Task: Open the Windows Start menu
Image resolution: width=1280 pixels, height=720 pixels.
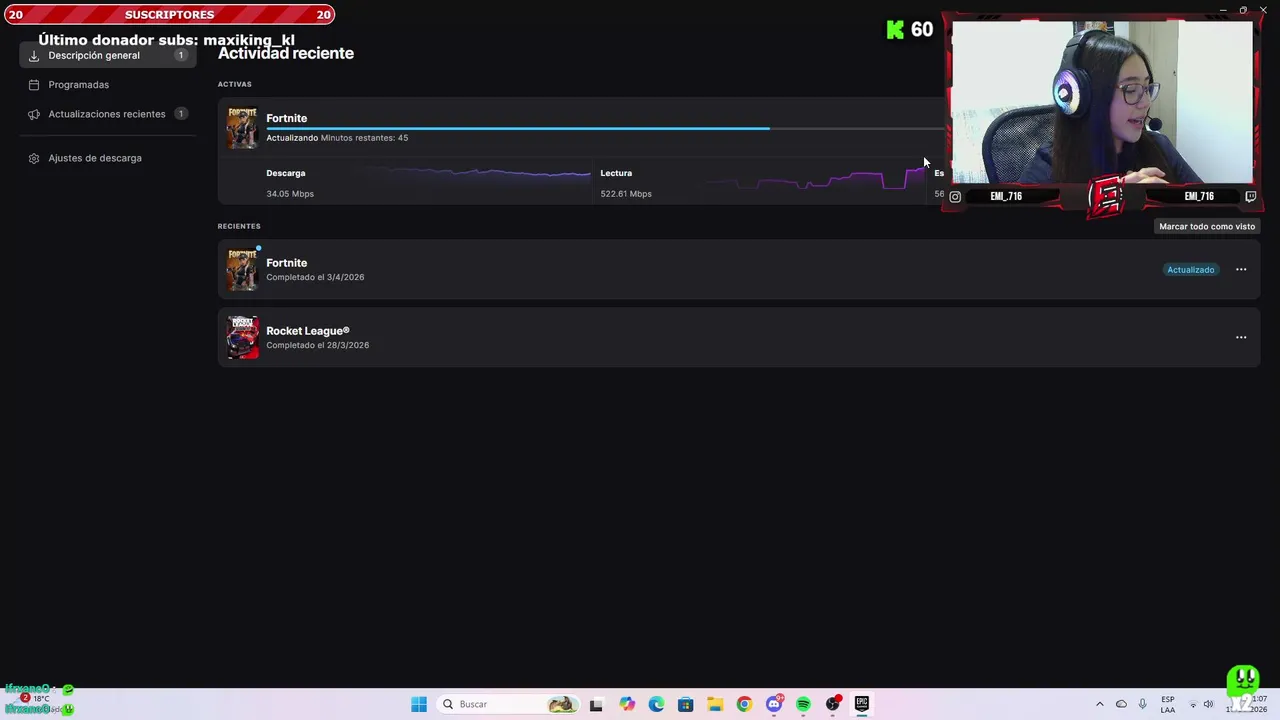Action: pyautogui.click(x=419, y=704)
